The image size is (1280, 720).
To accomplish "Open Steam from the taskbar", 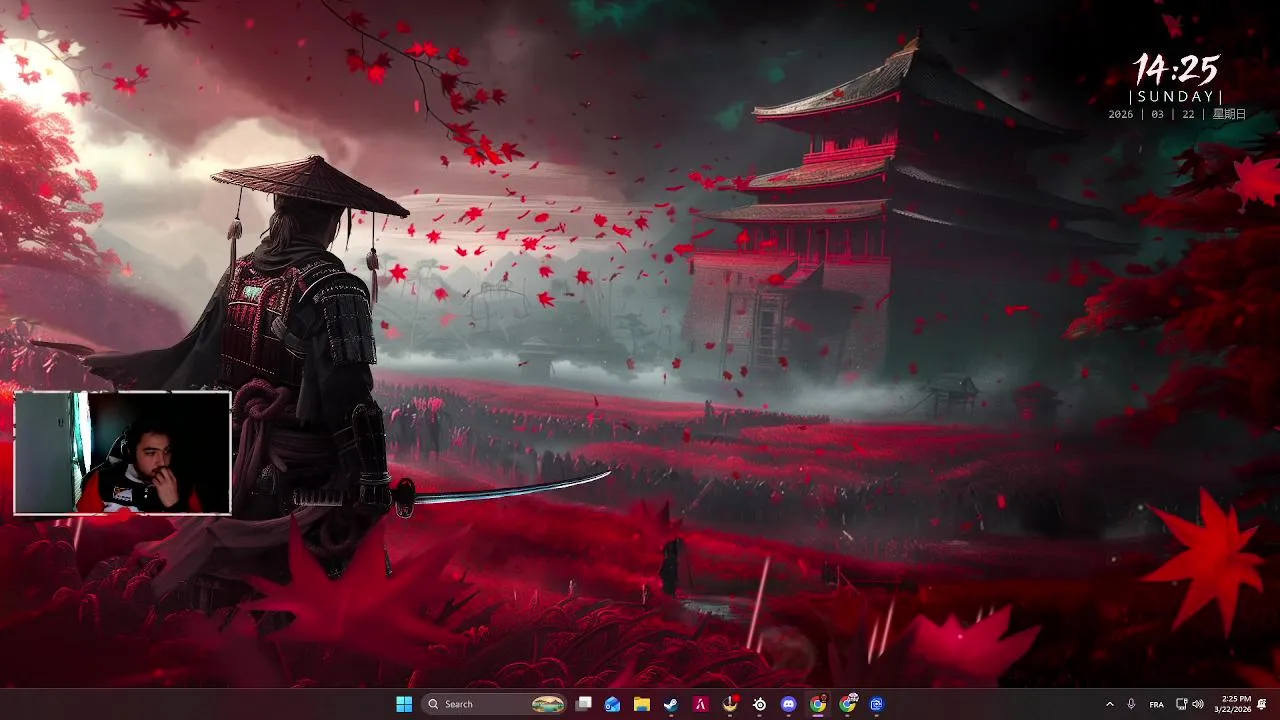I will (x=671, y=704).
